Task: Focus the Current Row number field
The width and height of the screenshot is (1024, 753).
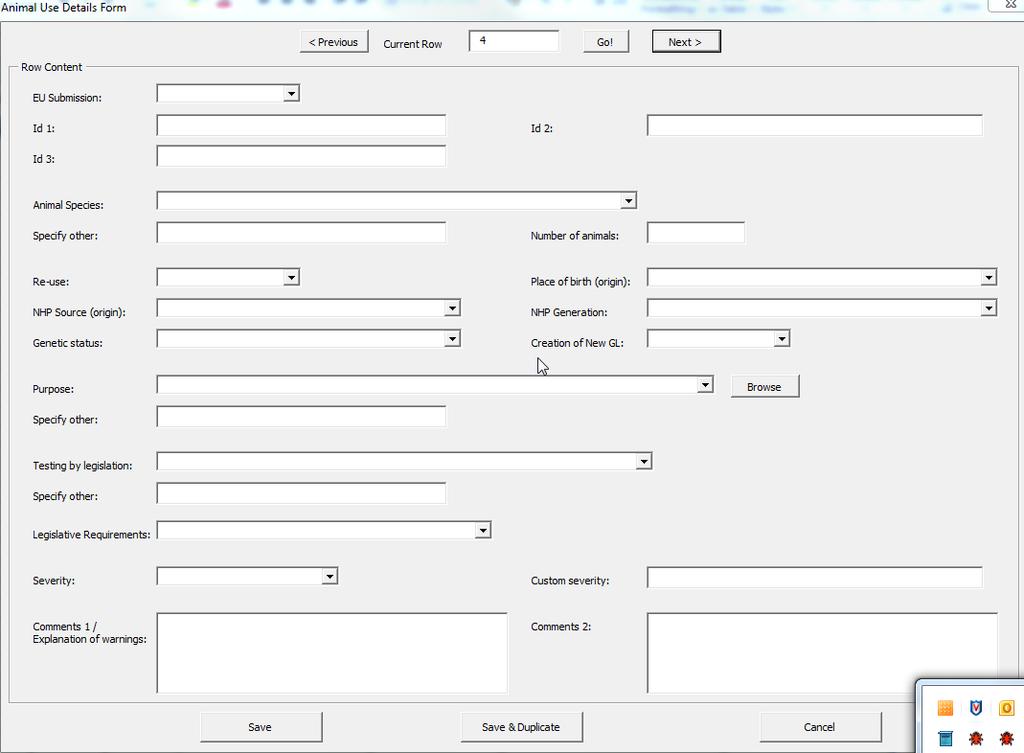Action: click(x=514, y=40)
